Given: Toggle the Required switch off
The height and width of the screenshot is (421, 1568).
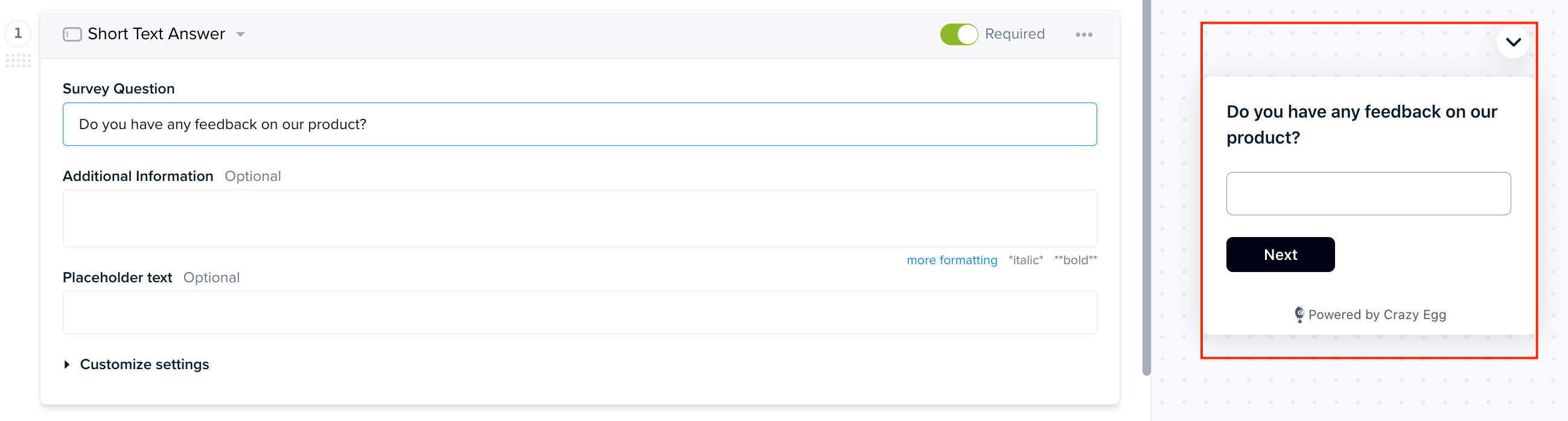Looking at the screenshot, I should click(x=958, y=34).
